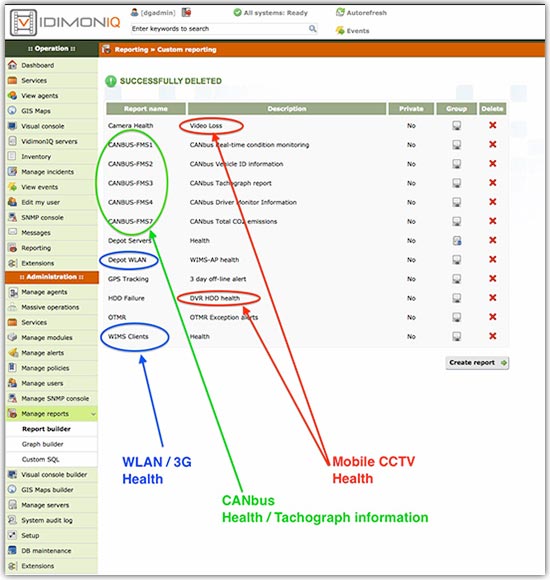This screenshot has height=580, width=550.
Task: Open the CANBUS-FMS3 report link
Action: coord(130,183)
